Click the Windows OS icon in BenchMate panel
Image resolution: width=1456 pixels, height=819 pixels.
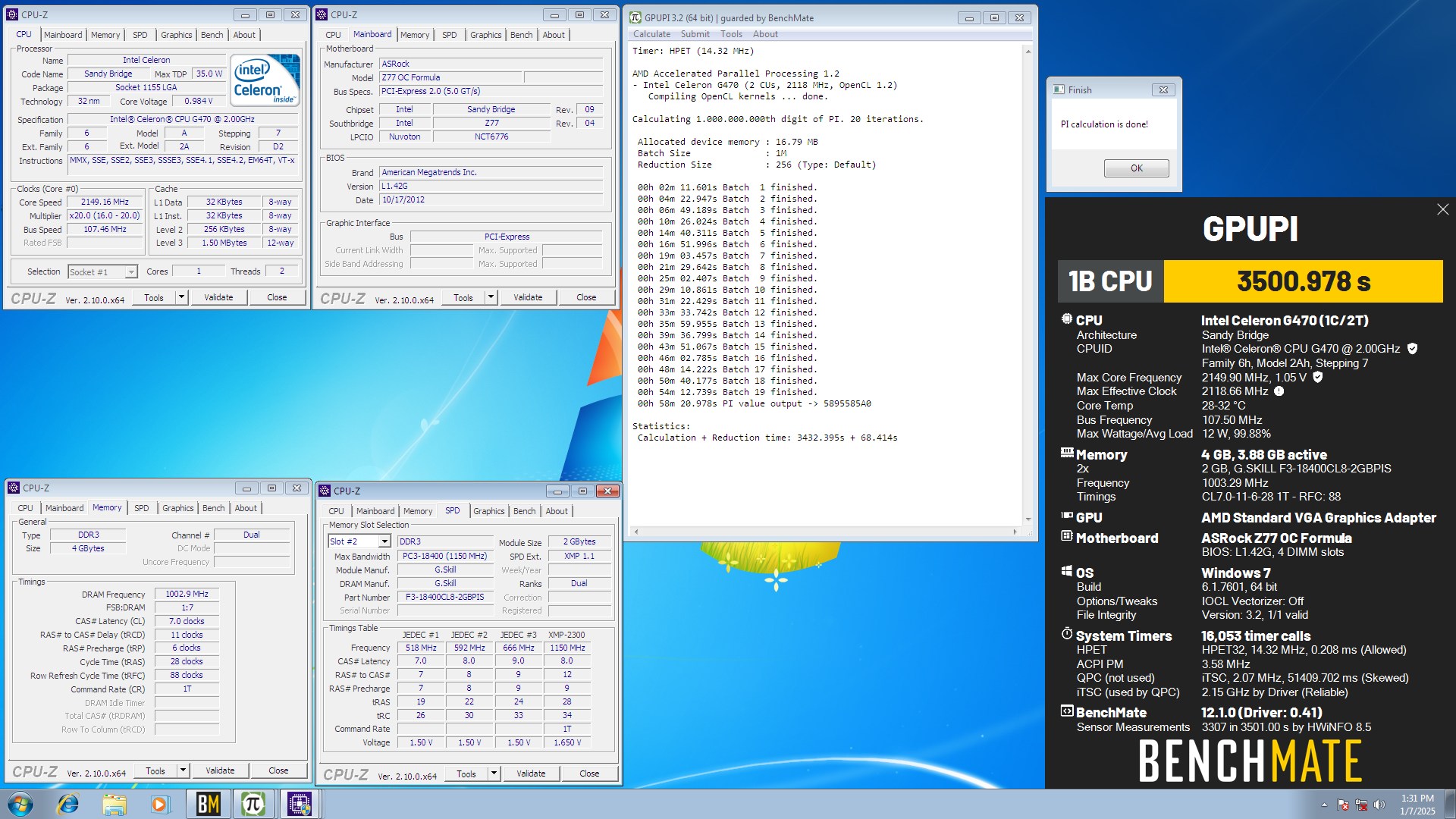point(1067,571)
